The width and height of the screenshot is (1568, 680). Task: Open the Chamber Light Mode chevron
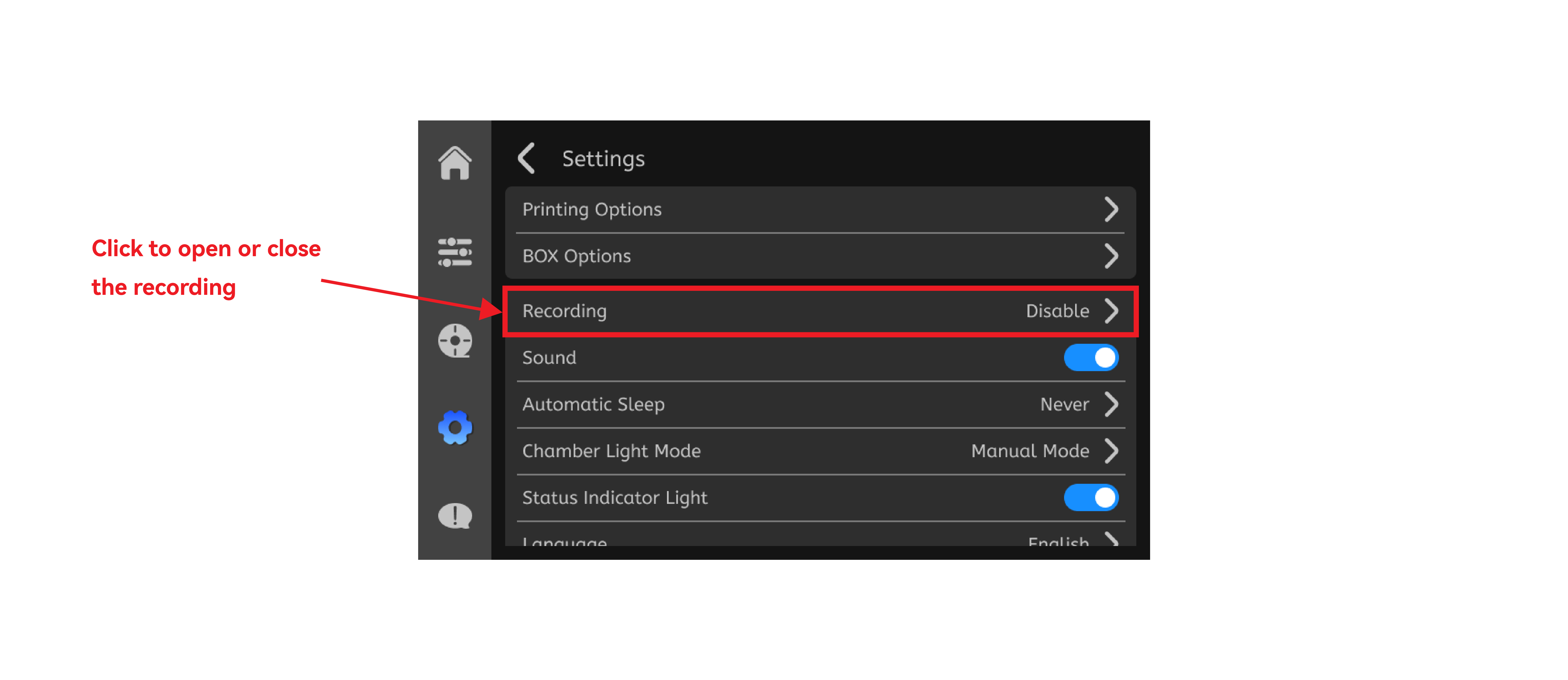coord(1111,450)
